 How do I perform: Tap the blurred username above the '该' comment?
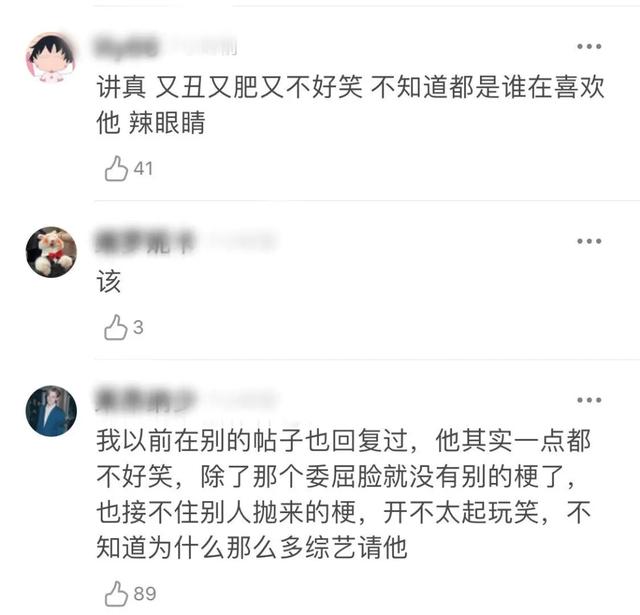pos(145,242)
